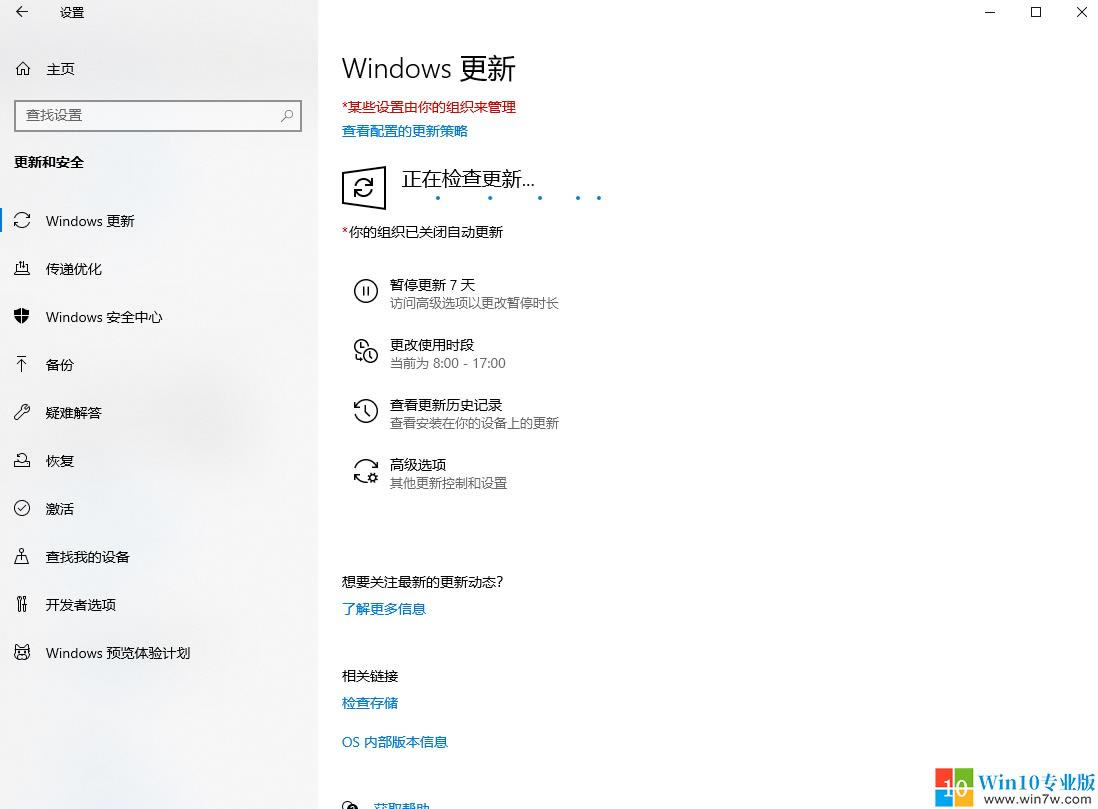The width and height of the screenshot is (1098, 809).
Task: Open 高级选项 text entry
Action: [x=418, y=465]
